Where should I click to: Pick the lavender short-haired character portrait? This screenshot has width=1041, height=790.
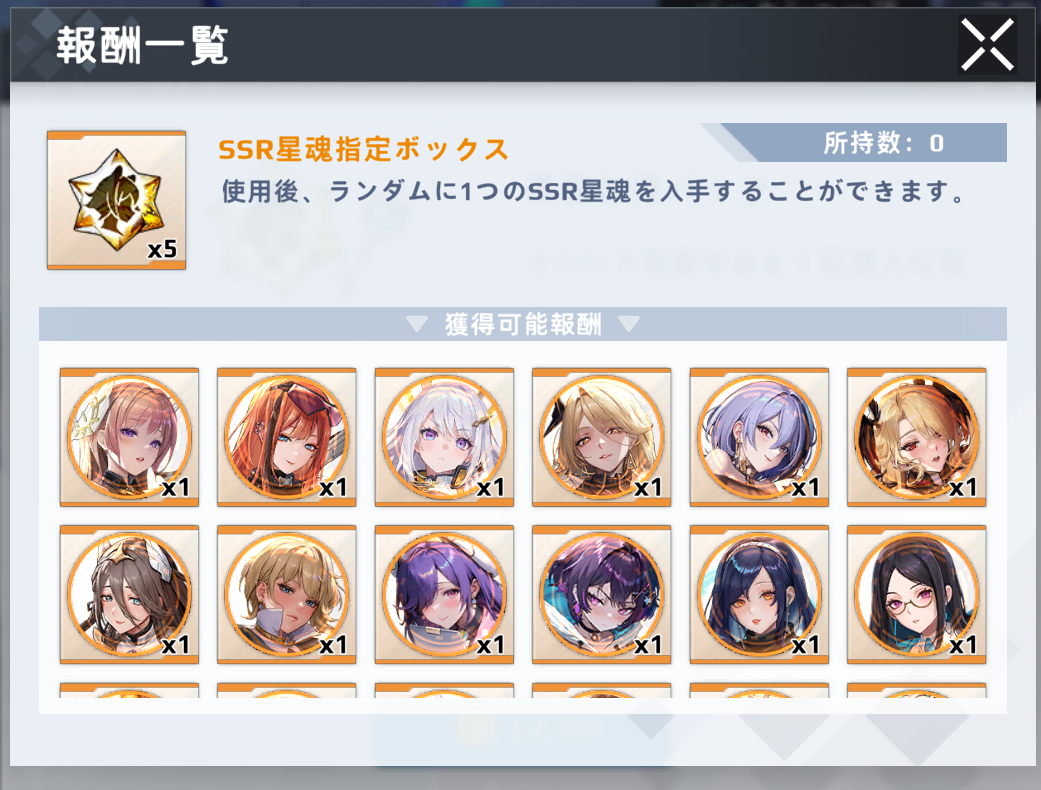tap(760, 437)
